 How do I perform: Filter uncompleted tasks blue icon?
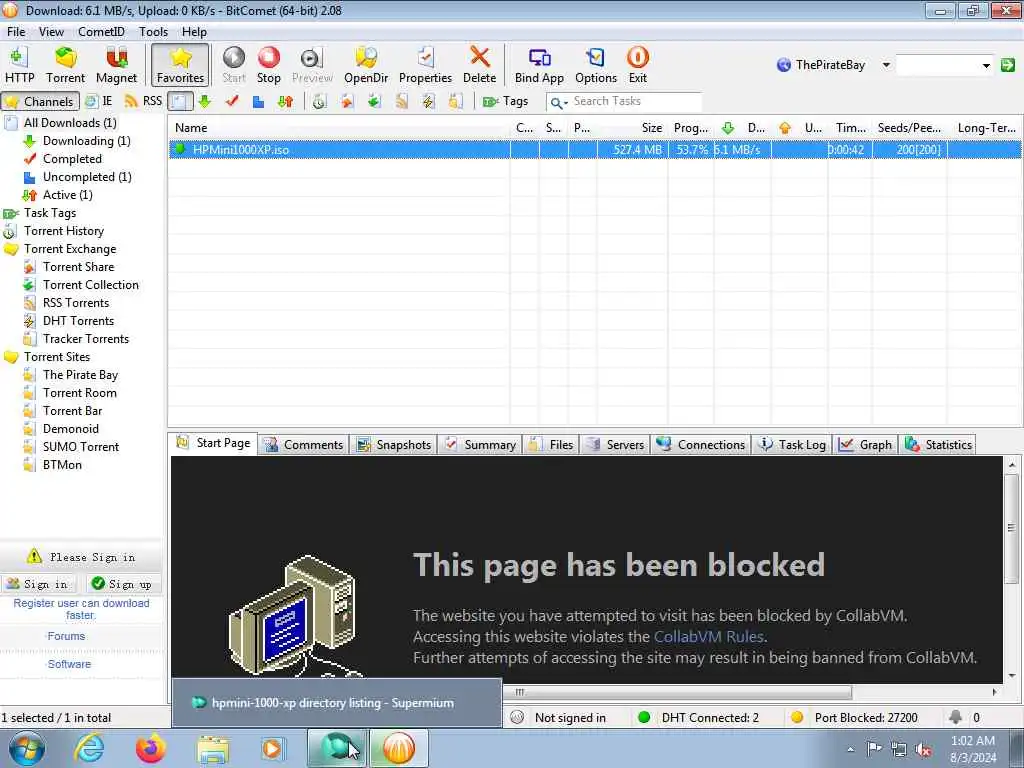tap(259, 101)
